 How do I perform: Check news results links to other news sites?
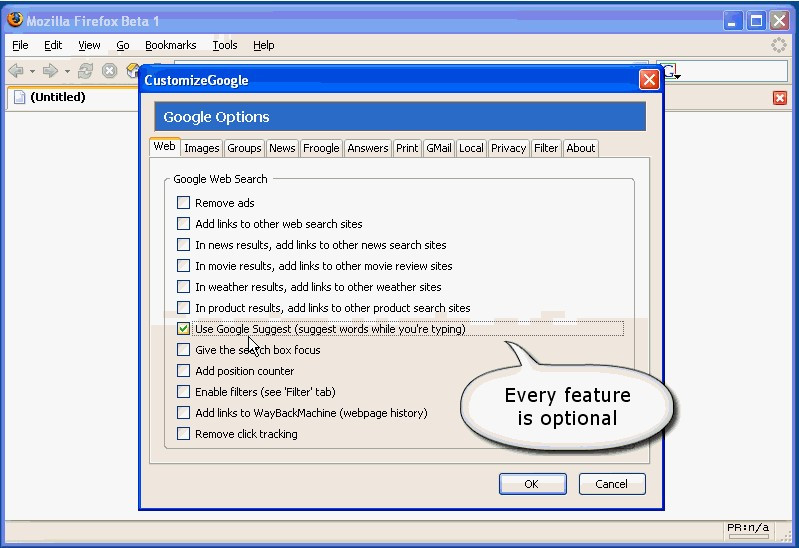[x=183, y=245]
